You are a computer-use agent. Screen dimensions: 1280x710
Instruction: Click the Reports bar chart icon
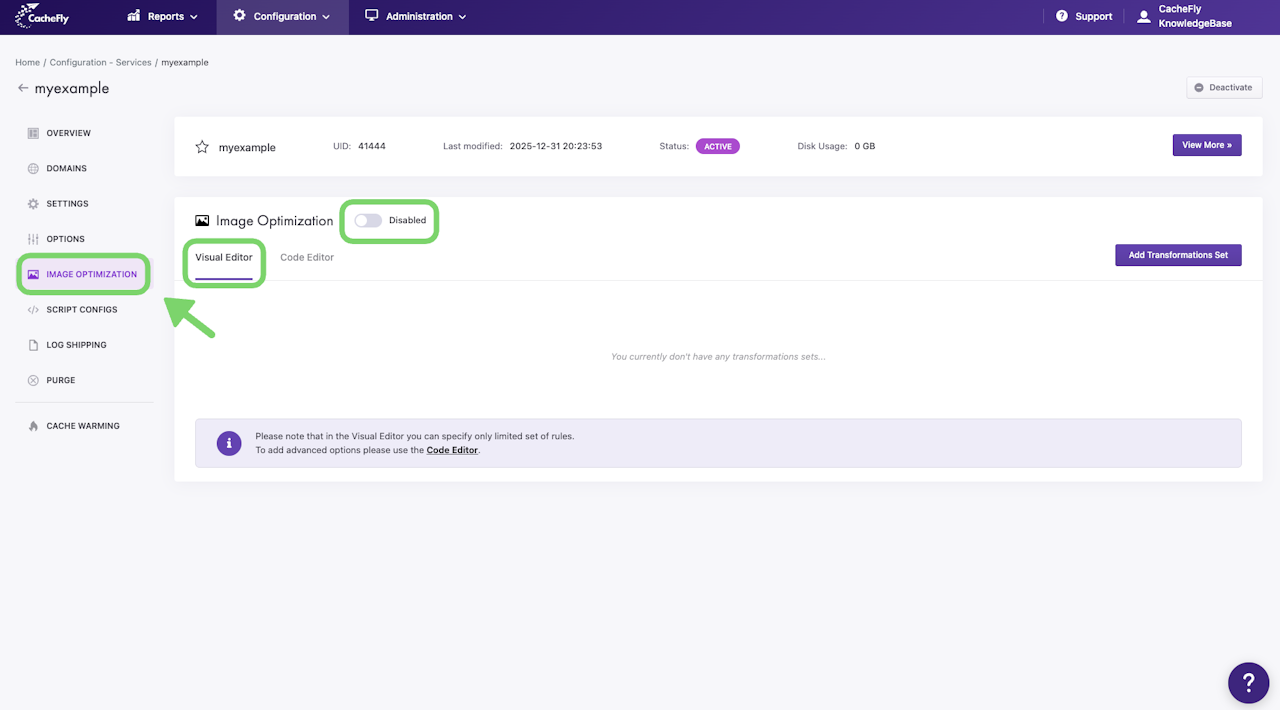(134, 16)
